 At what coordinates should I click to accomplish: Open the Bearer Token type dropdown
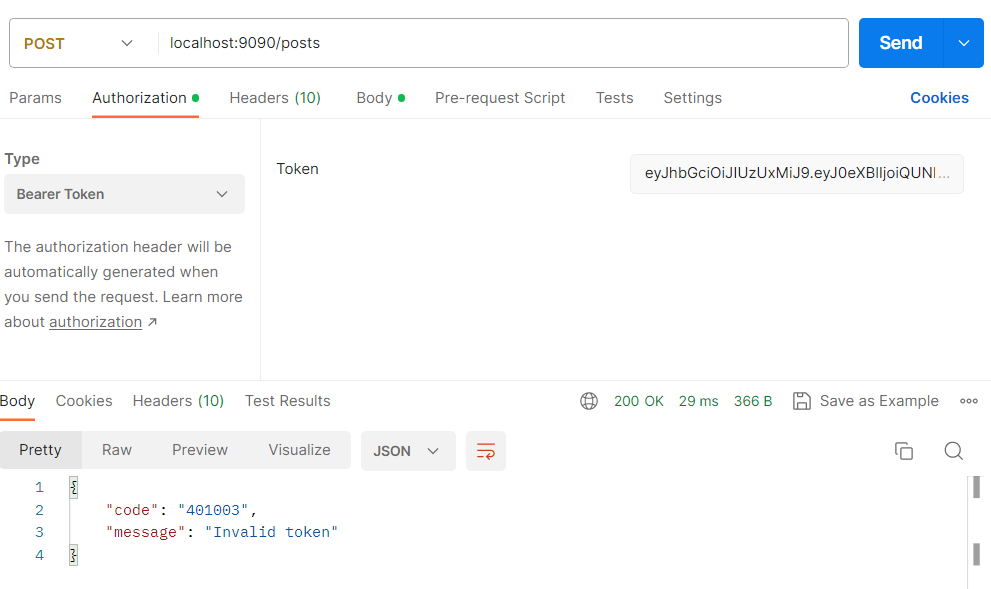124,194
